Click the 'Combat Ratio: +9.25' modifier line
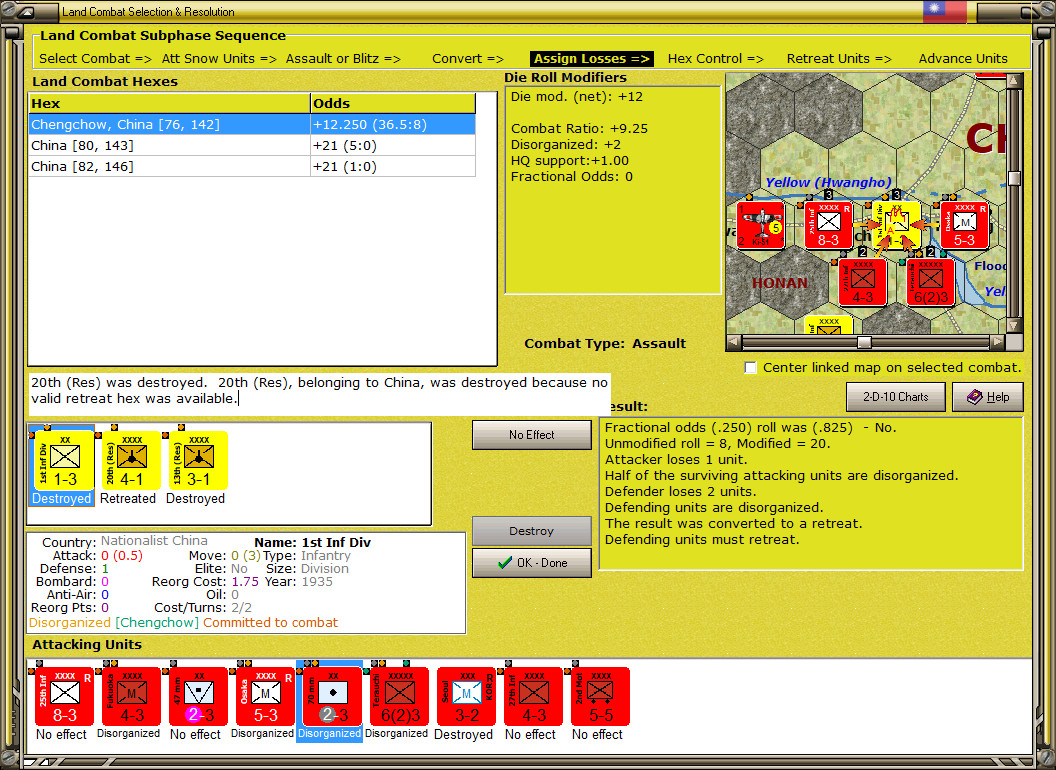The height and width of the screenshot is (770, 1056). click(579, 129)
